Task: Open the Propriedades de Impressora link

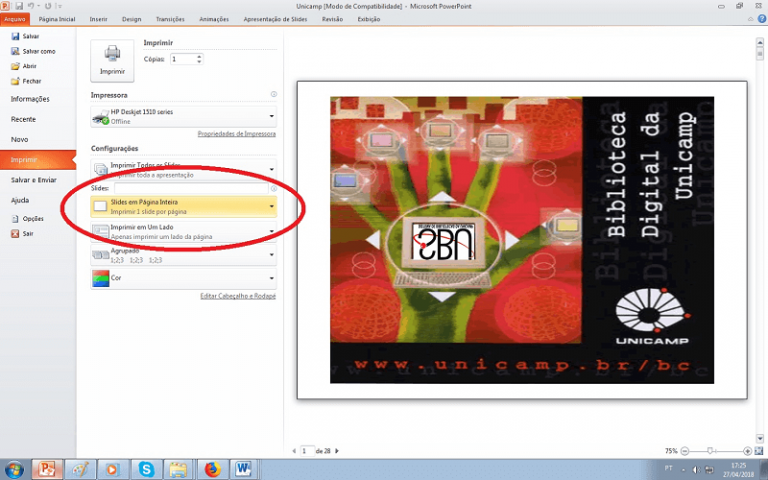Action: click(236, 133)
